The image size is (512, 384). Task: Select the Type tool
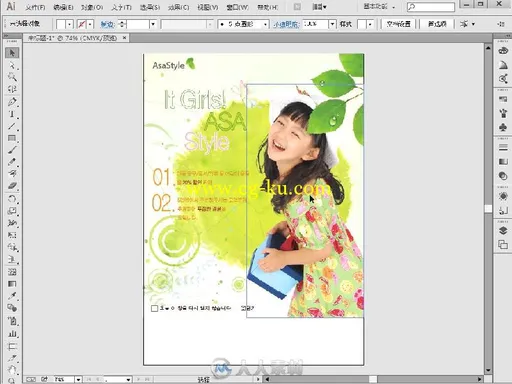point(12,114)
